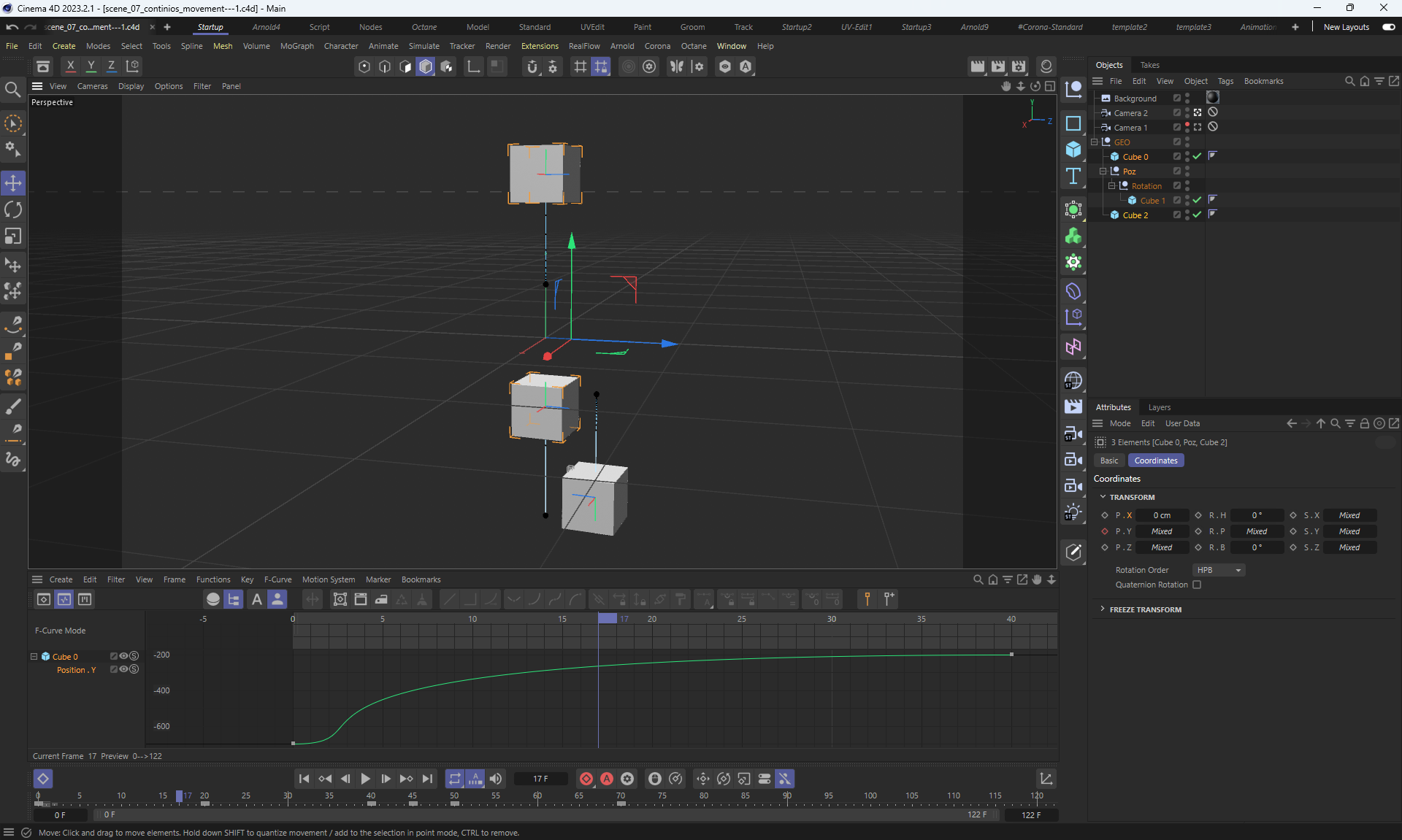Toggle the New Layouts switch
1402x840 pixels.
(x=1388, y=27)
